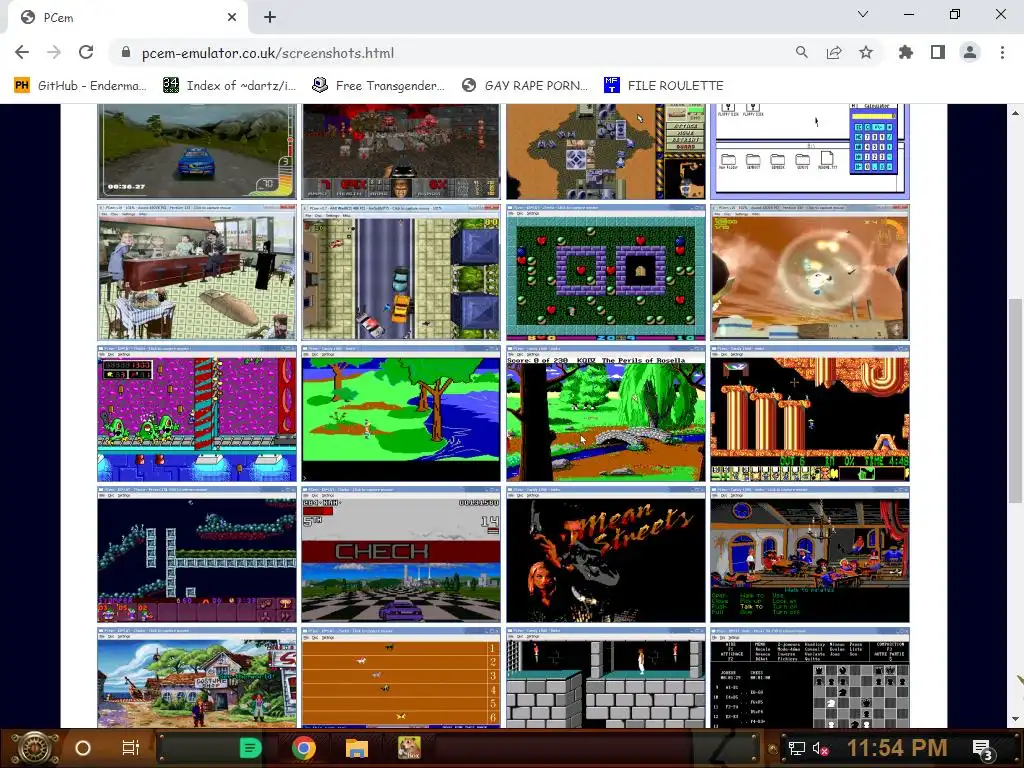Unmute the volume tray icon
Image resolution: width=1024 pixels, height=768 pixels.
coord(820,748)
